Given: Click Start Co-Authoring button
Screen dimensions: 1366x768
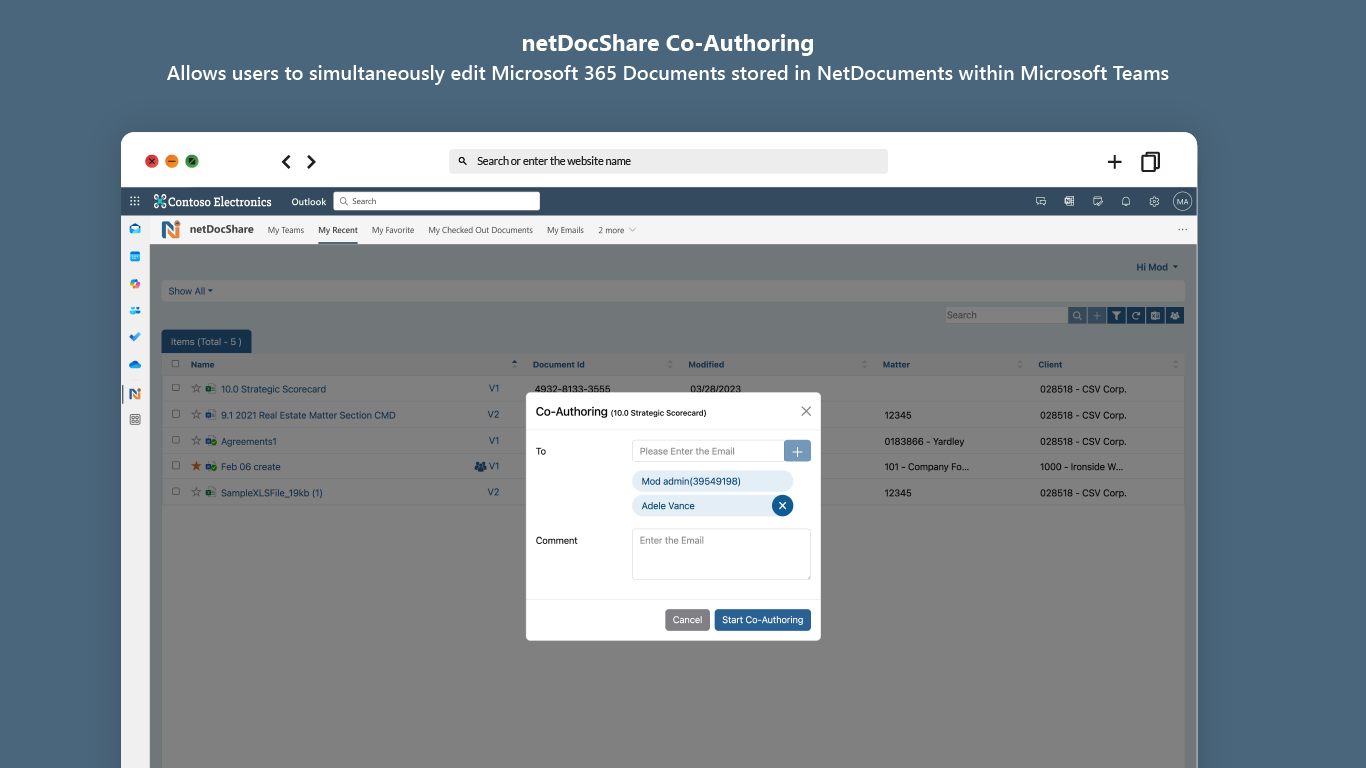Looking at the screenshot, I should 762,620.
